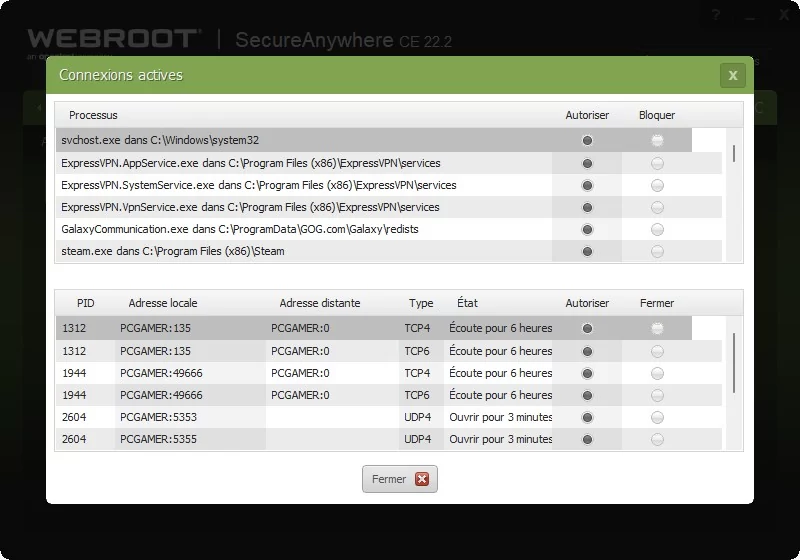Select Autoriser for PID 1312 TCP6 connection
This screenshot has width=800, height=560.
point(587,351)
